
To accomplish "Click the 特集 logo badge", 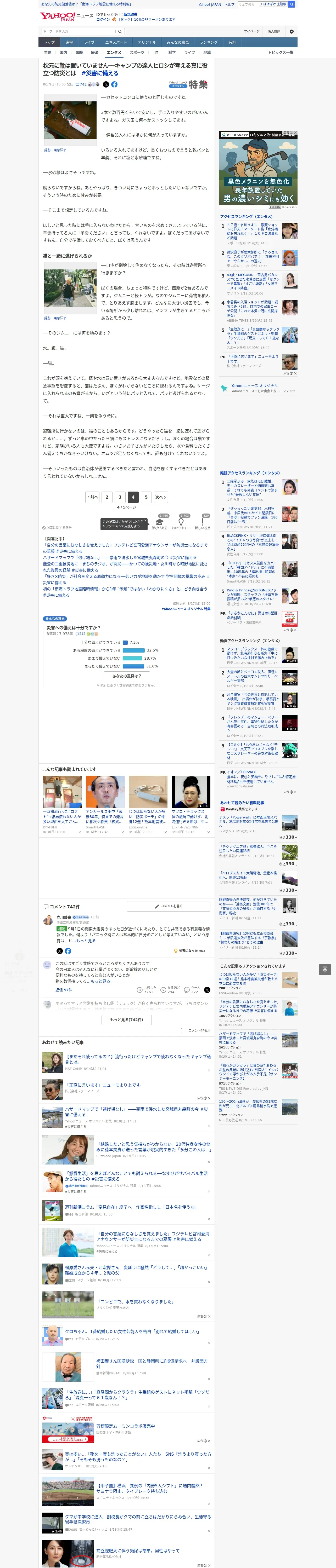I will [x=188, y=85].
